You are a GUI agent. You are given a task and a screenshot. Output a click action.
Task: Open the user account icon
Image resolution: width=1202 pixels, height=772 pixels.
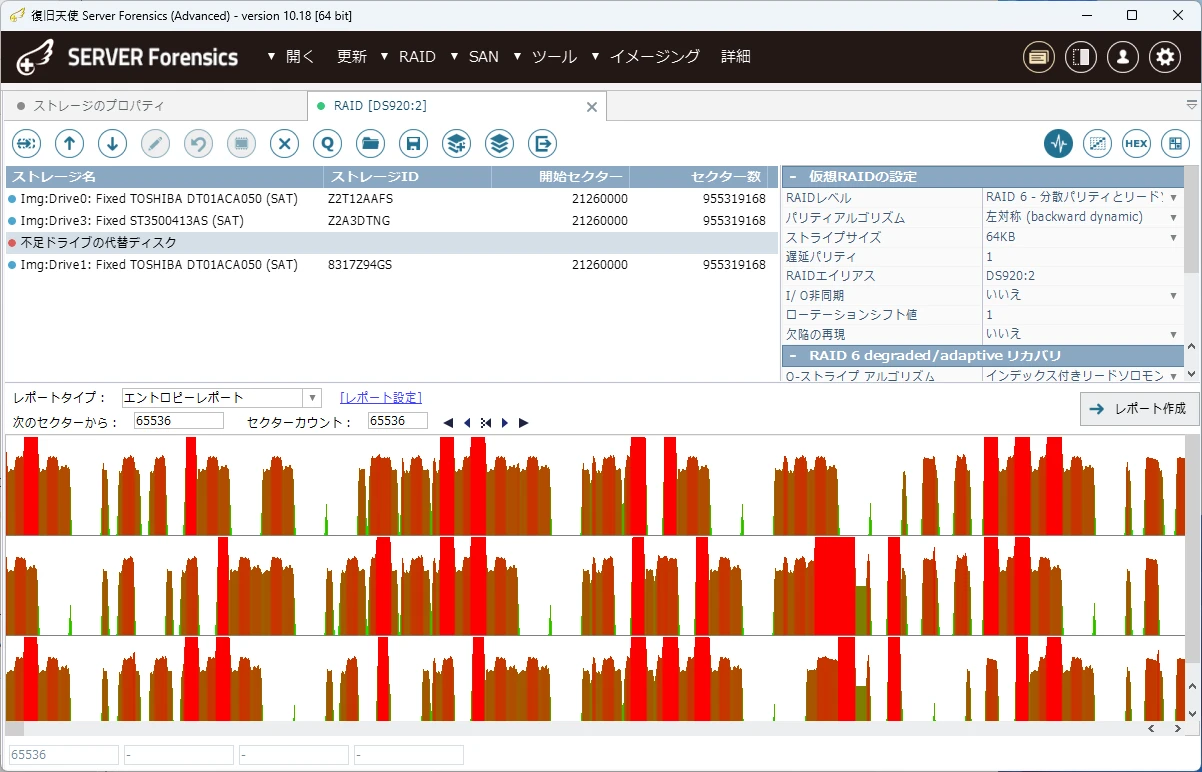pyautogui.click(x=1123, y=57)
